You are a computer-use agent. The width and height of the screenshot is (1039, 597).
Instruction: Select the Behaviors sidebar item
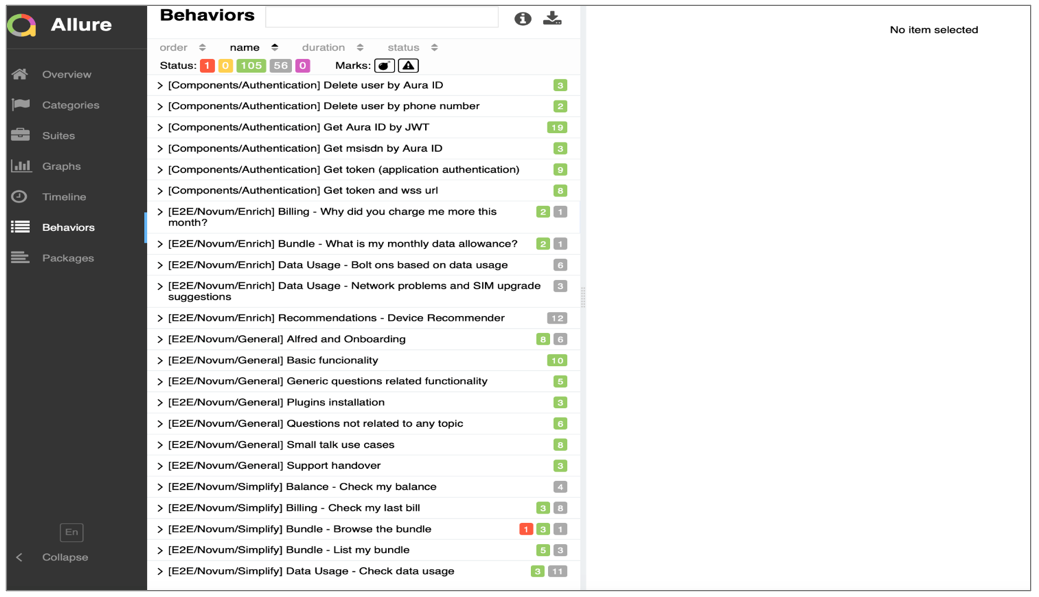coord(77,227)
